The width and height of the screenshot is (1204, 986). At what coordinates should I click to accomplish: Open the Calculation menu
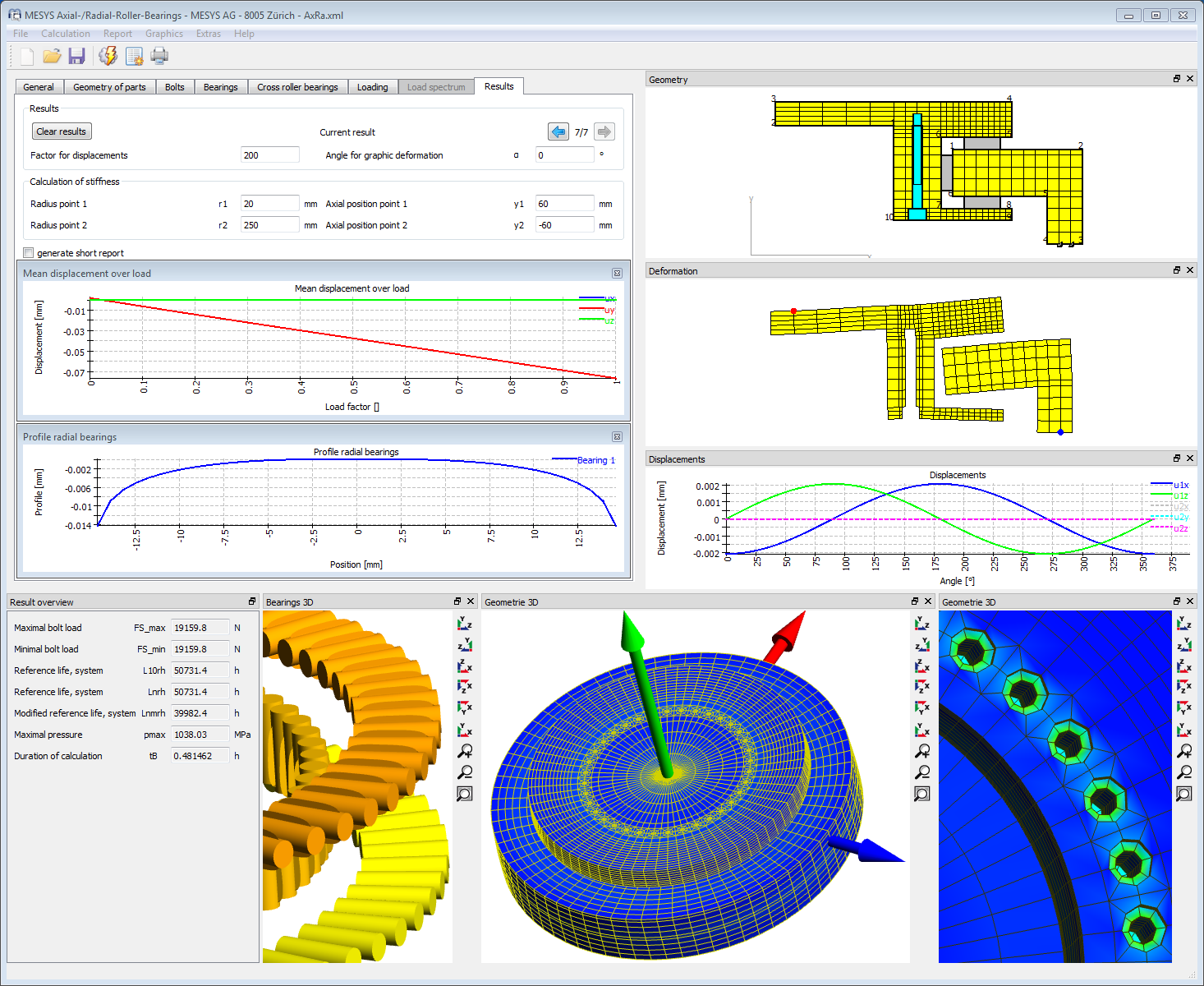tap(66, 34)
